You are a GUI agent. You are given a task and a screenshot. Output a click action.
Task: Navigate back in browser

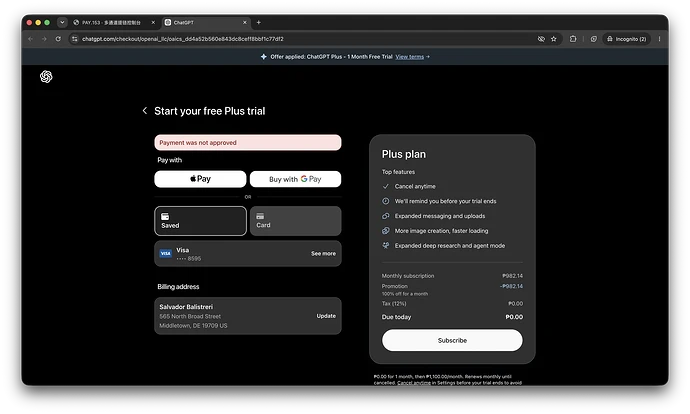coord(30,39)
